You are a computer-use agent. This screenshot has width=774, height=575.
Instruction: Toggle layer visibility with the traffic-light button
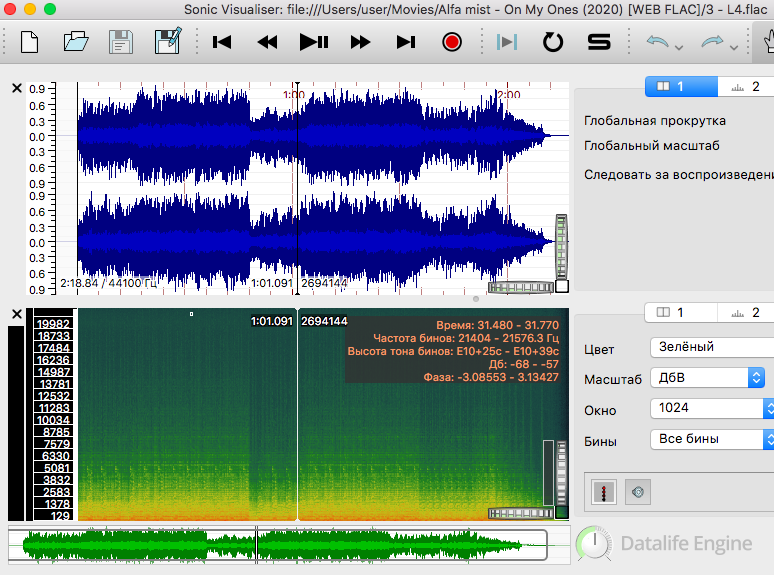click(604, 492)
